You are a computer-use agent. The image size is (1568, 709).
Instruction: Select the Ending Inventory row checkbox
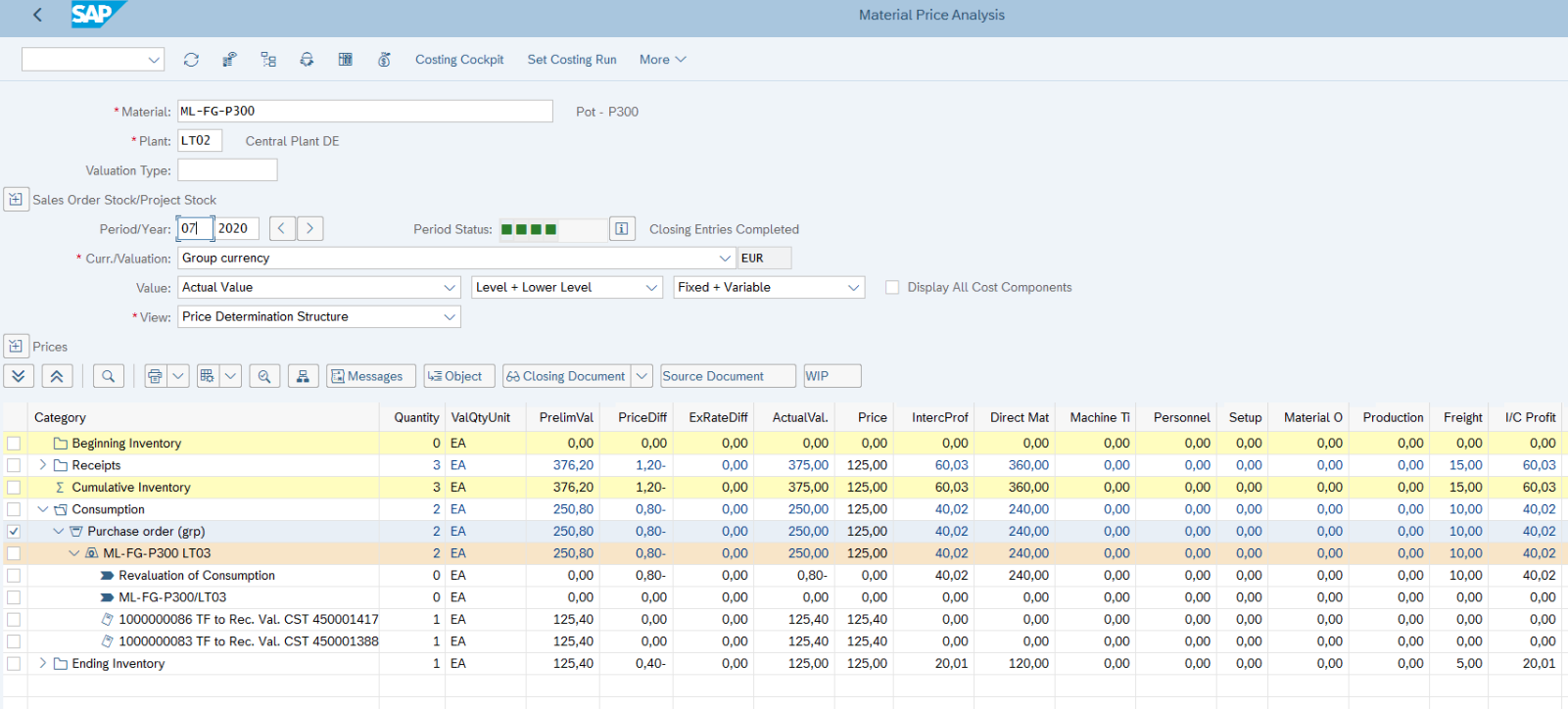click(14, 664)
